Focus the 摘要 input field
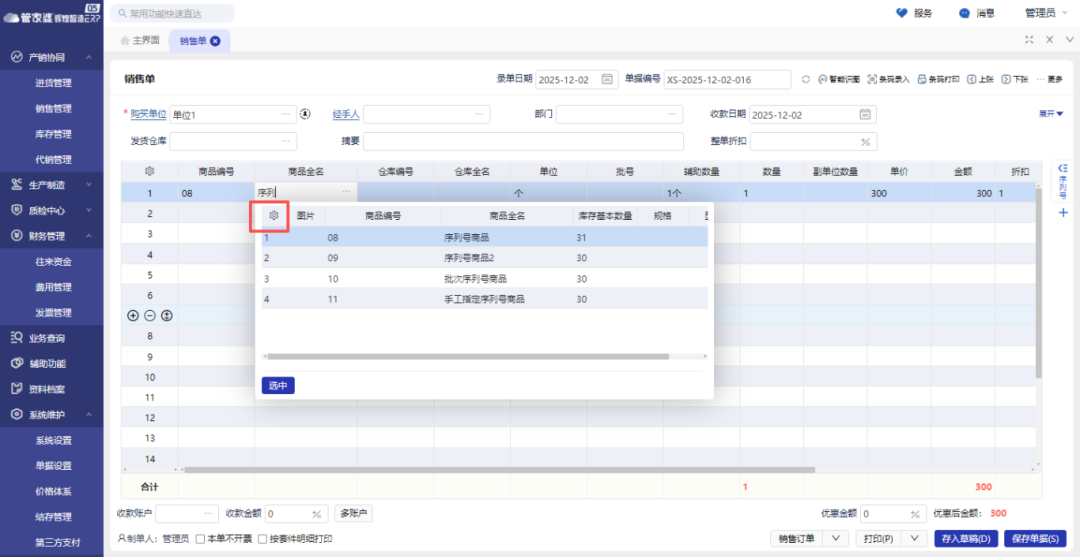This screenshot has height=557, width=1080. click(x=523, y=141)
